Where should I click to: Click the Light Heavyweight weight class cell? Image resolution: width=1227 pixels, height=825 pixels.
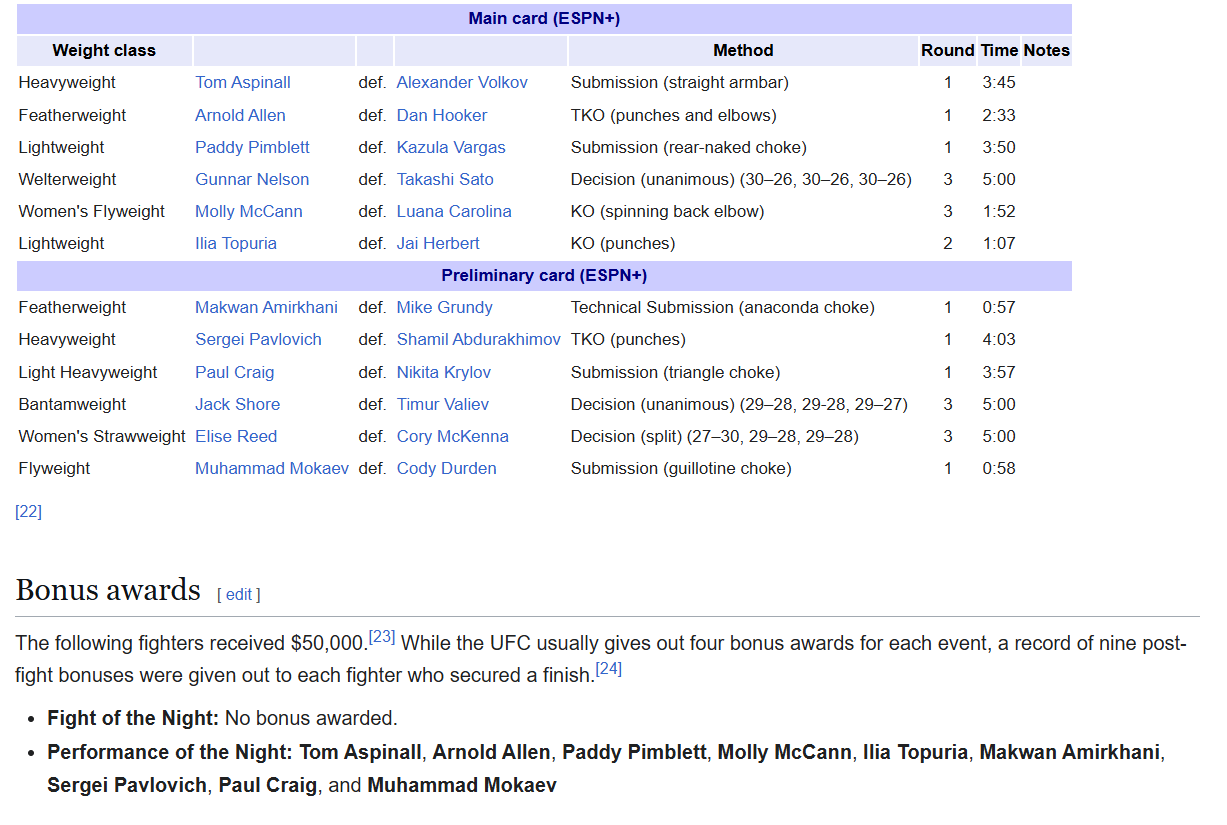click(88, 372)
